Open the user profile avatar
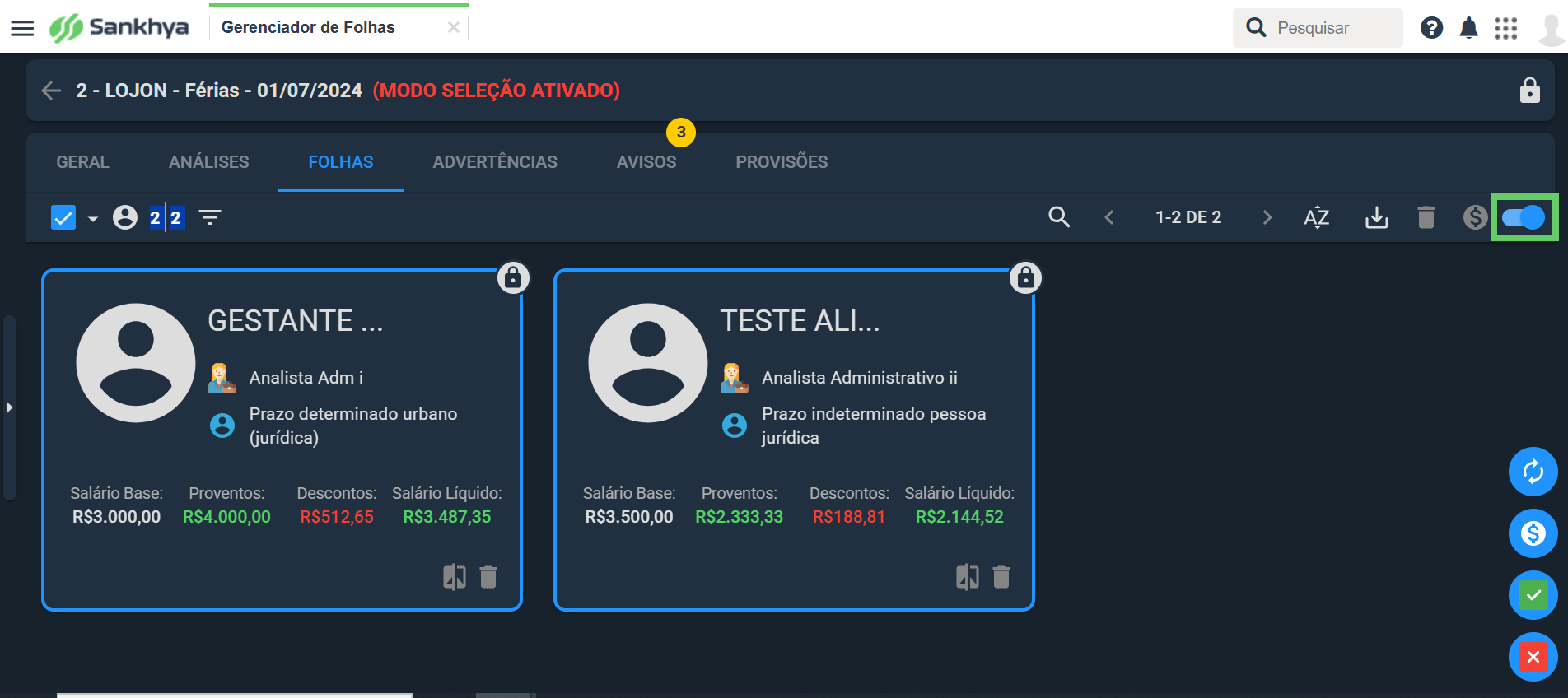This screenshot has height=698, width=1568. (1552, 29)
